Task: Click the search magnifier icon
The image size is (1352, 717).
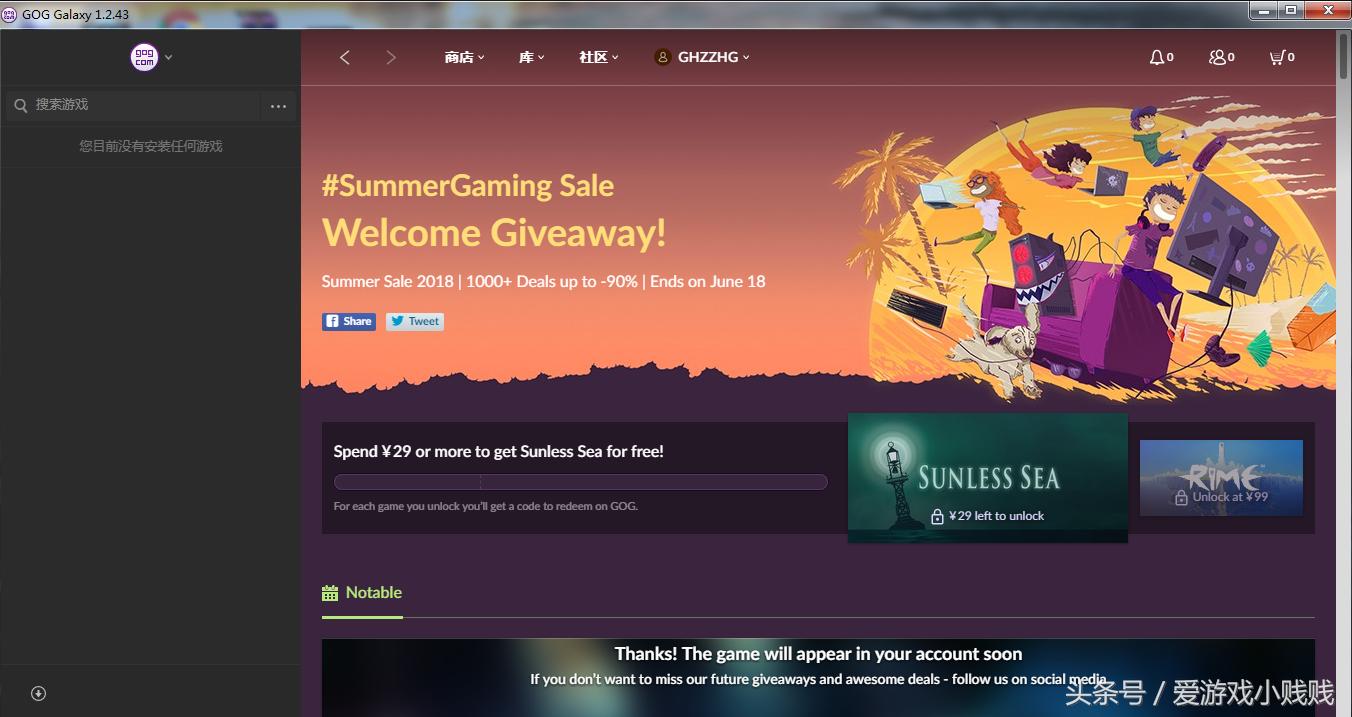Action: 21,105
